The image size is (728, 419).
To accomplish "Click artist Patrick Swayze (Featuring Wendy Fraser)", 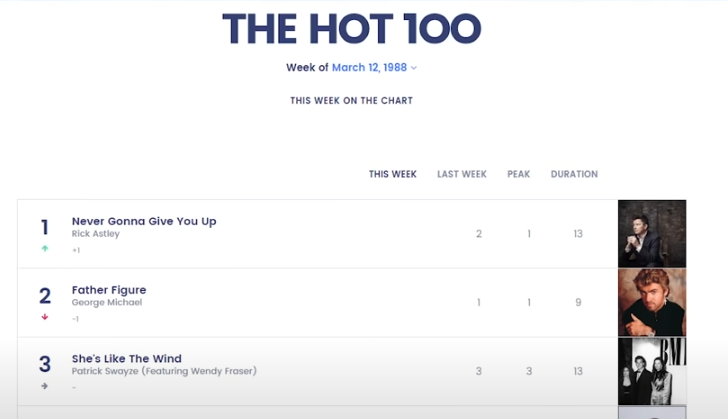I will click(164, 371).
